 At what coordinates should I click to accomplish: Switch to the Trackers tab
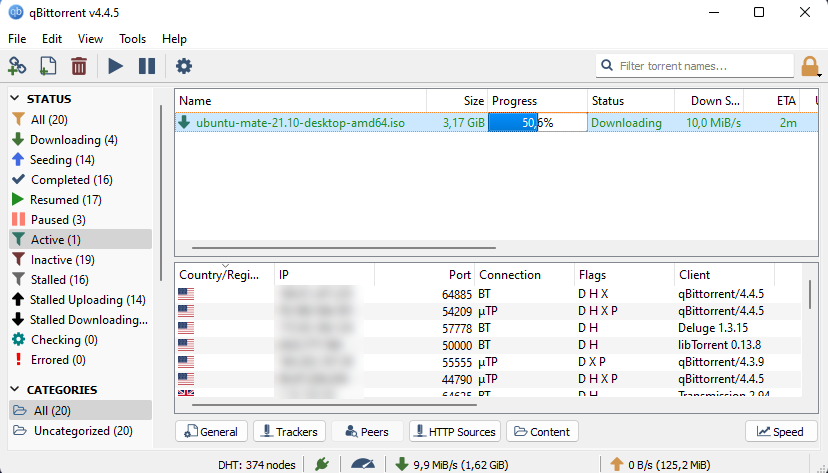coord(289,431)
